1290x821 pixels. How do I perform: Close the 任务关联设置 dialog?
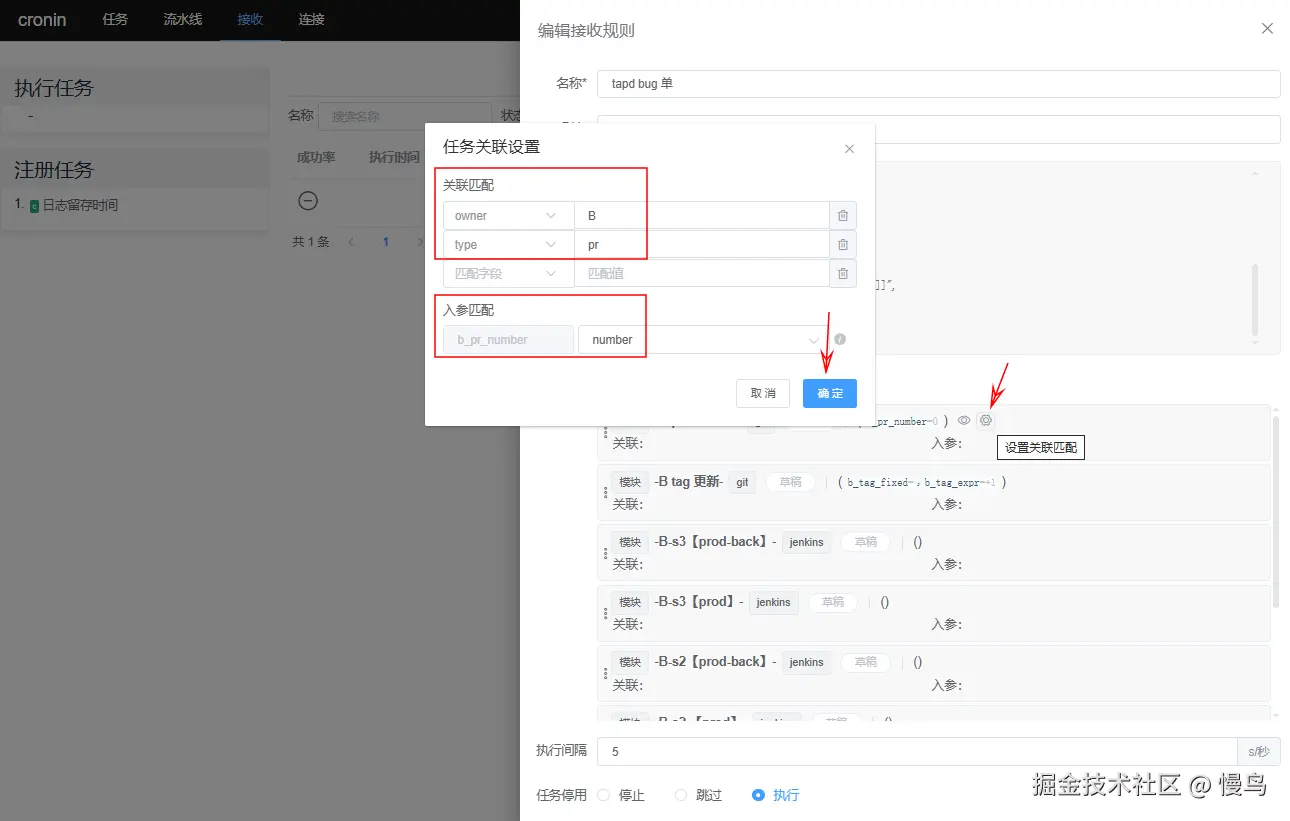pos(849,148)
